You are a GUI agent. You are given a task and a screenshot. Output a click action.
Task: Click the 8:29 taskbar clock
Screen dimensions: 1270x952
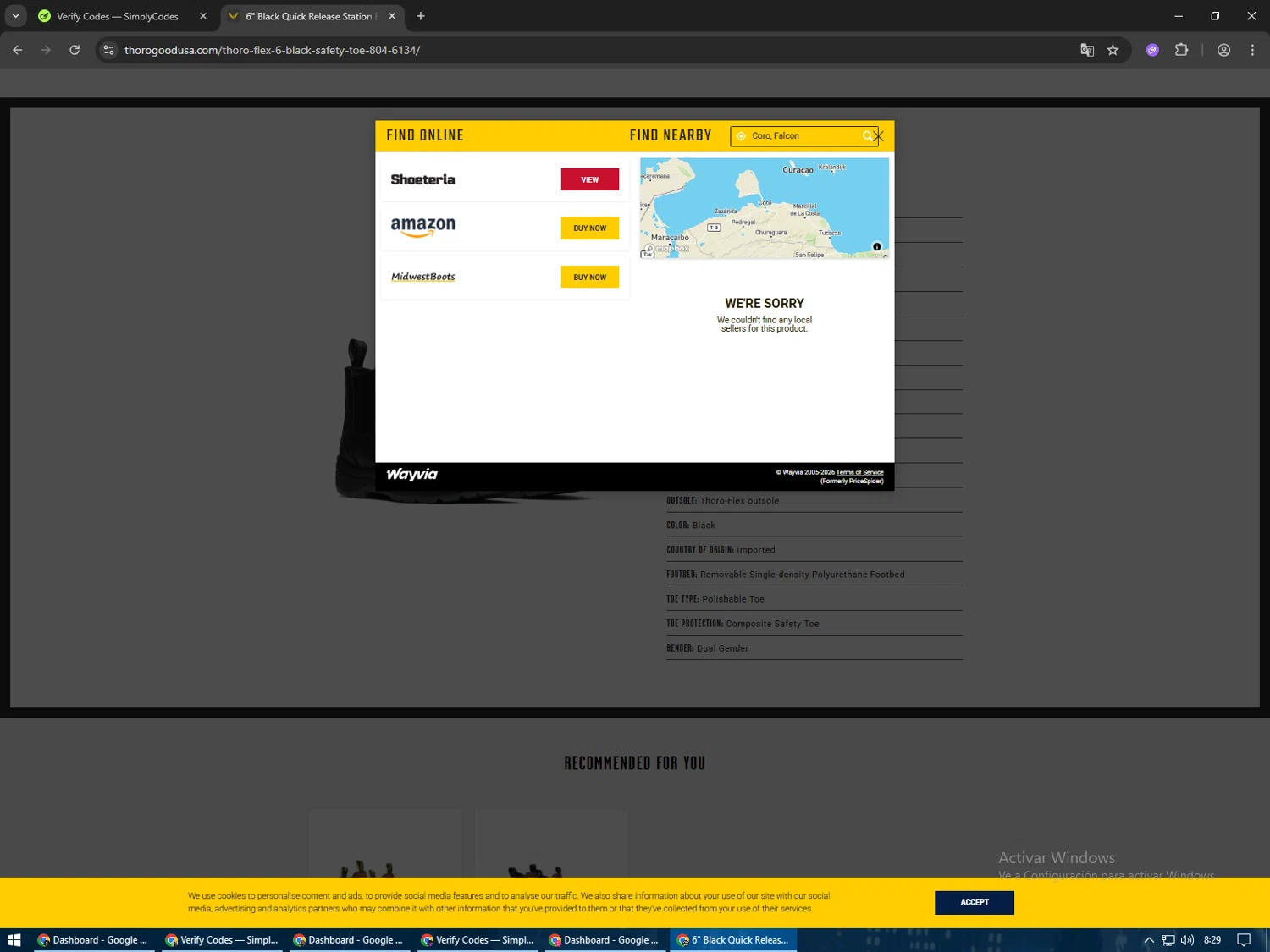[1212, 940]
